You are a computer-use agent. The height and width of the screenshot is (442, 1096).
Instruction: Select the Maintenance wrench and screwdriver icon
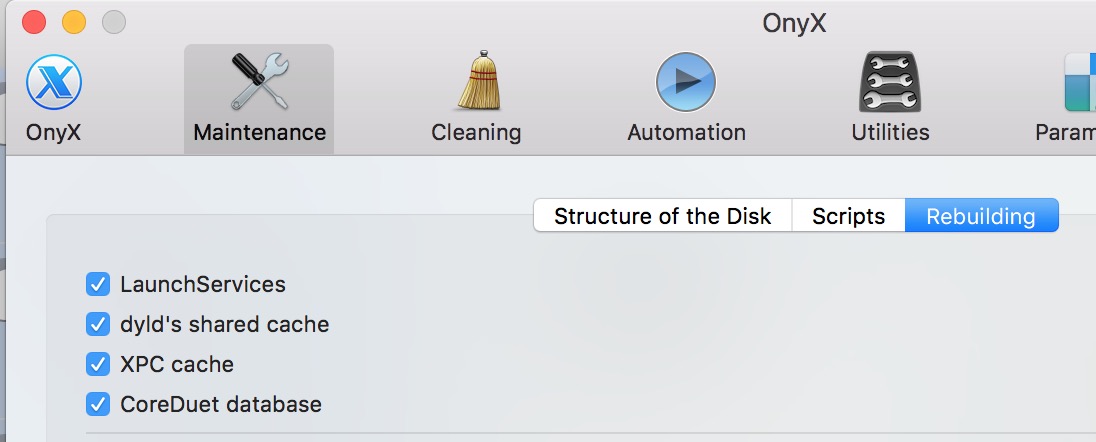point(259,82)
